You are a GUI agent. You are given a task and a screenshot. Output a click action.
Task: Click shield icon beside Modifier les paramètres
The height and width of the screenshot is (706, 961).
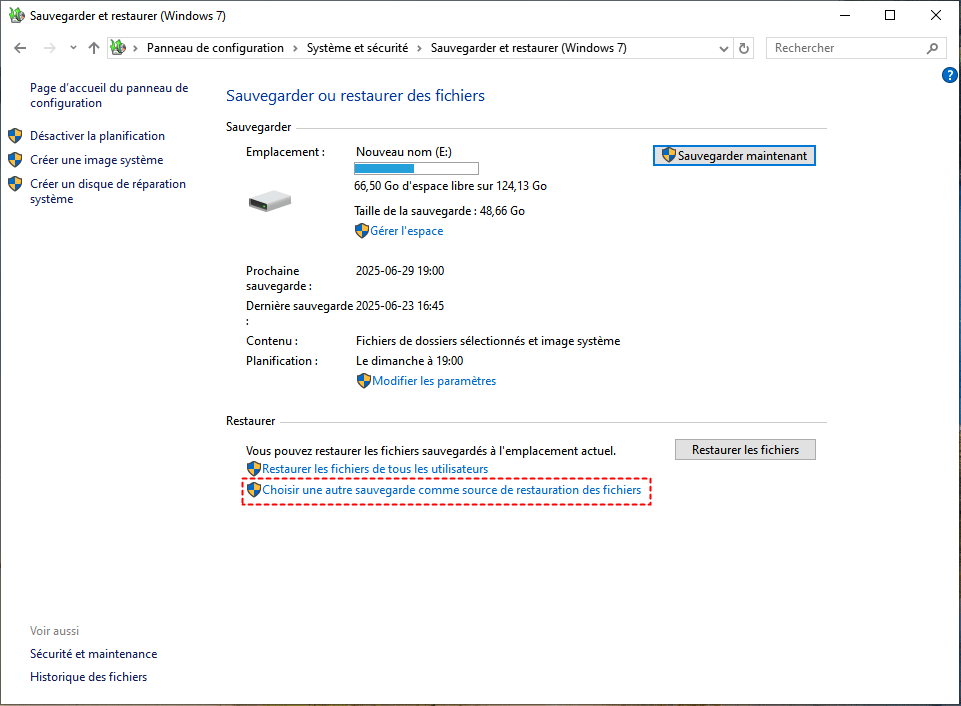click(363, 381)
